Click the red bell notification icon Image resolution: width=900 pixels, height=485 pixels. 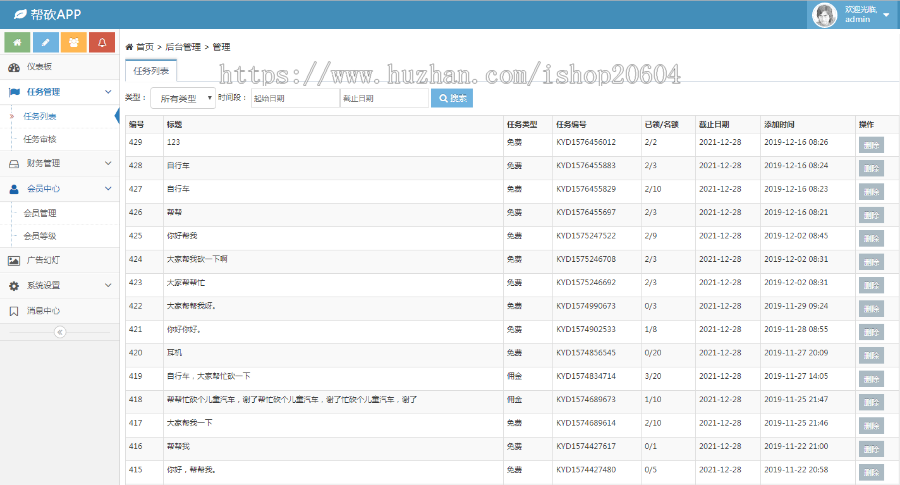click(101, 42)
